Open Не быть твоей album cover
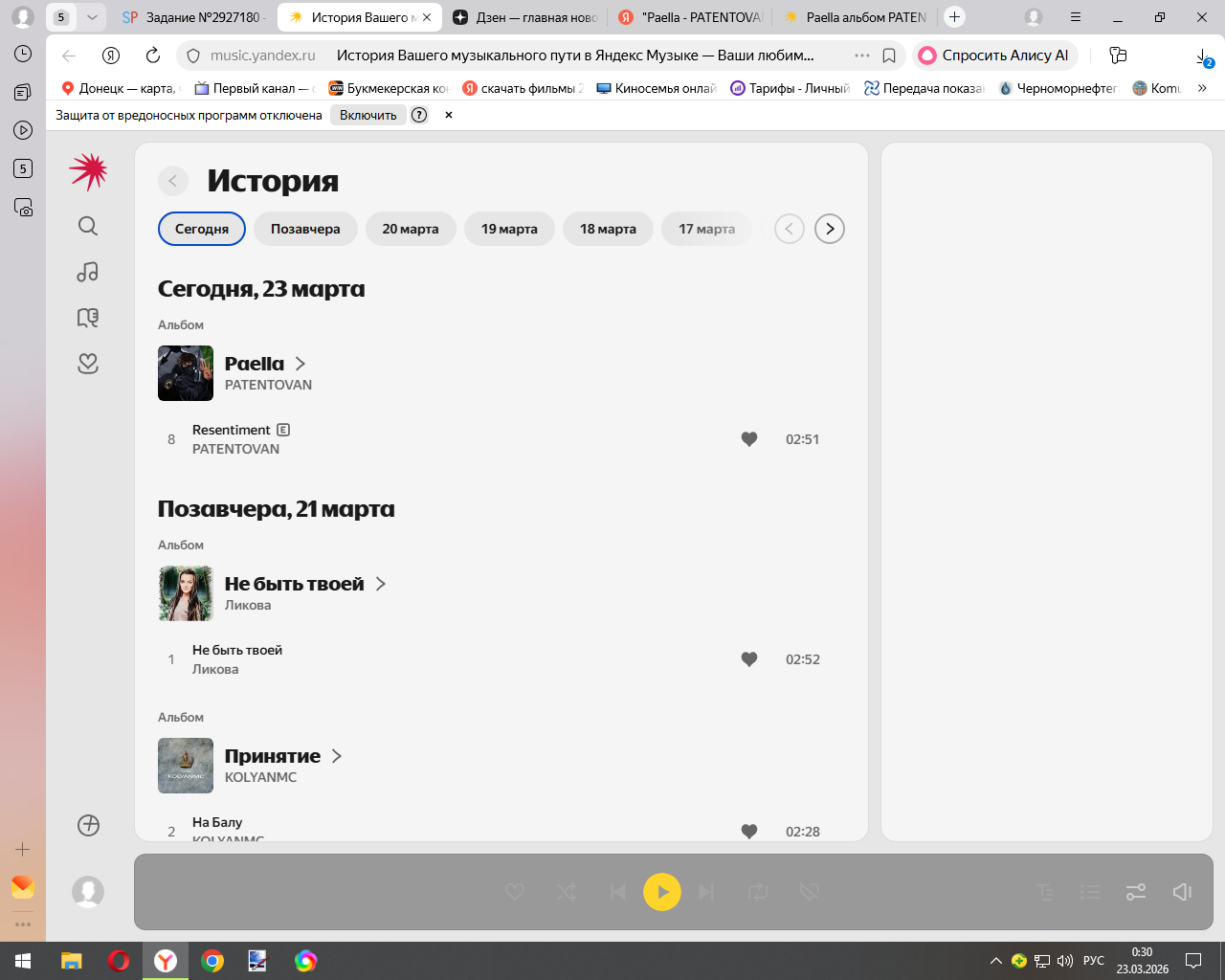 coord(186,593)
